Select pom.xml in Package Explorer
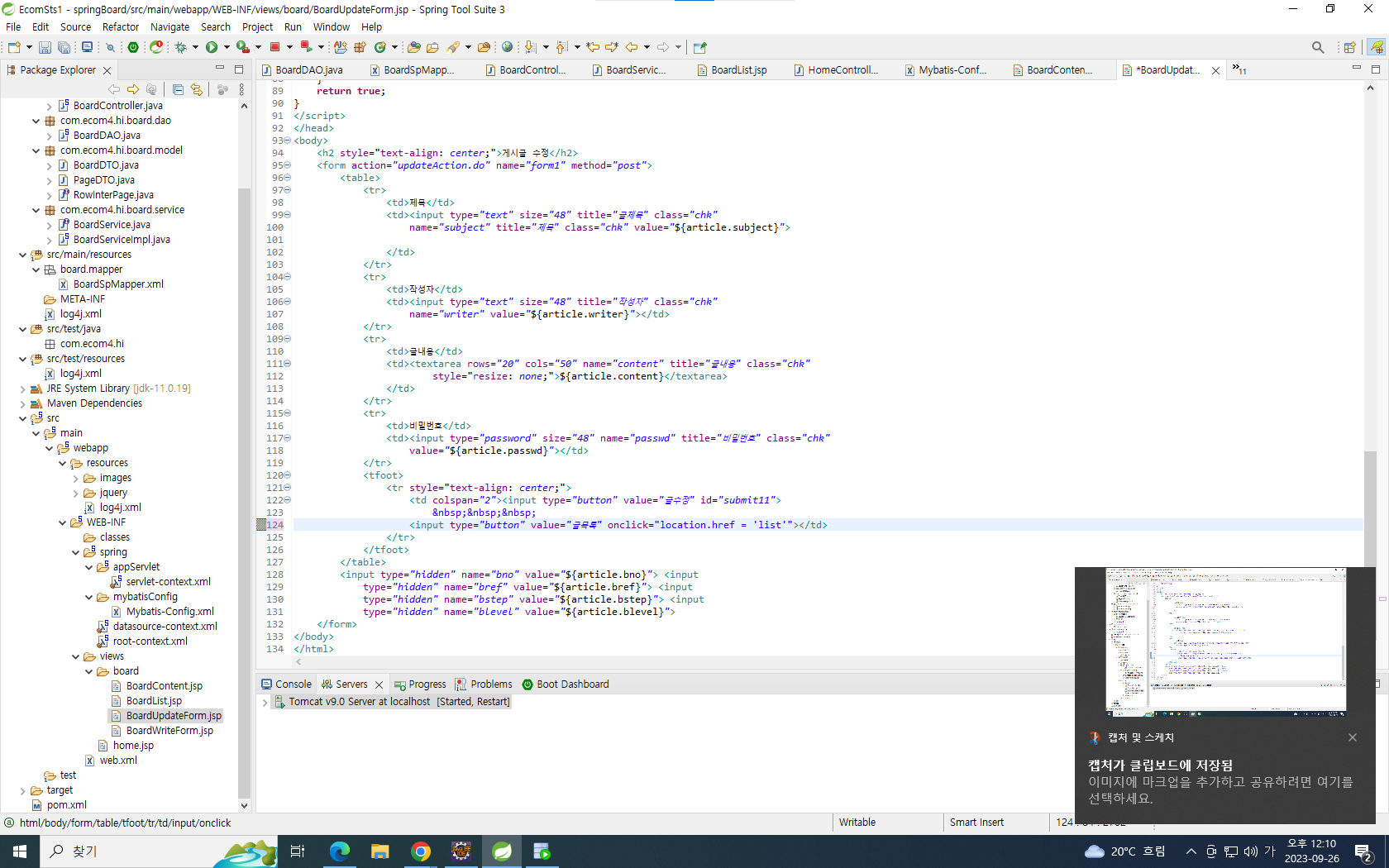Image resolution: width=1389 pixels, height=868 pixels. [60, 805]
